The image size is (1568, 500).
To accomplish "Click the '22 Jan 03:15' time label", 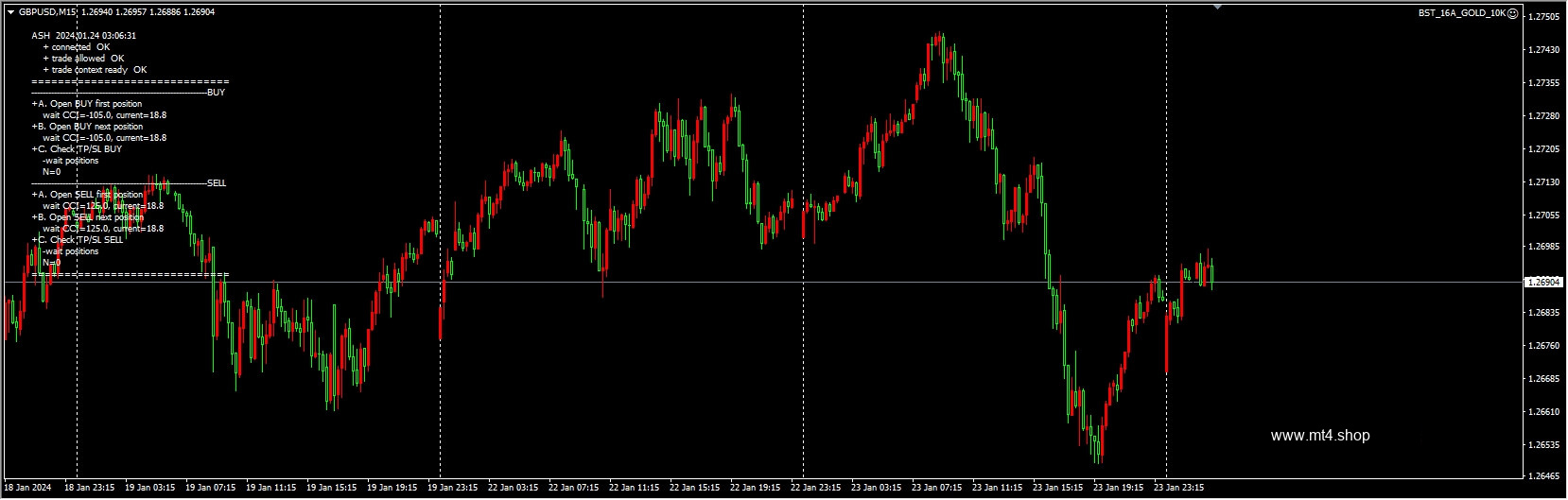I will 514,489.
